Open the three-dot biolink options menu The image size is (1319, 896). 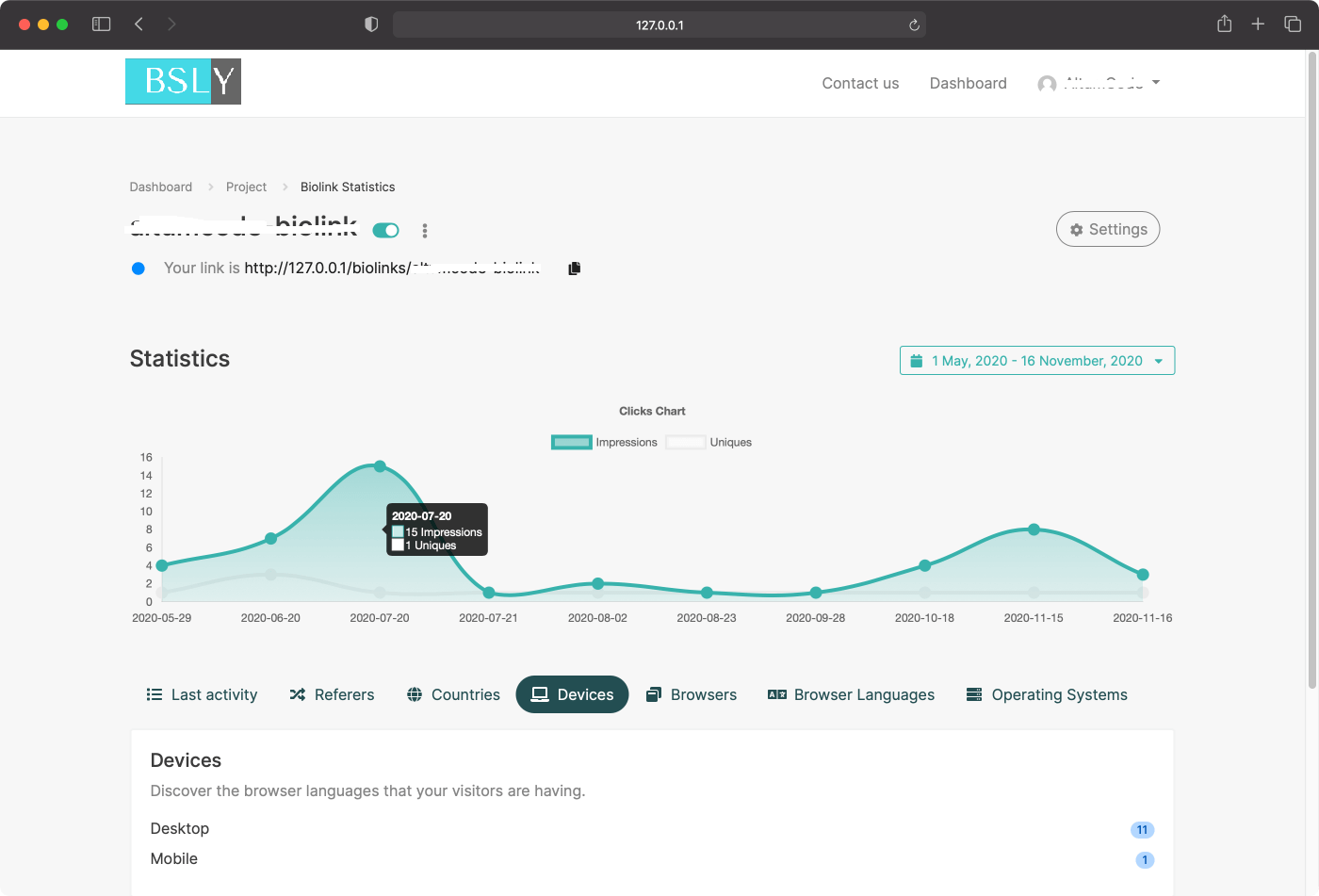pos(425,231)
